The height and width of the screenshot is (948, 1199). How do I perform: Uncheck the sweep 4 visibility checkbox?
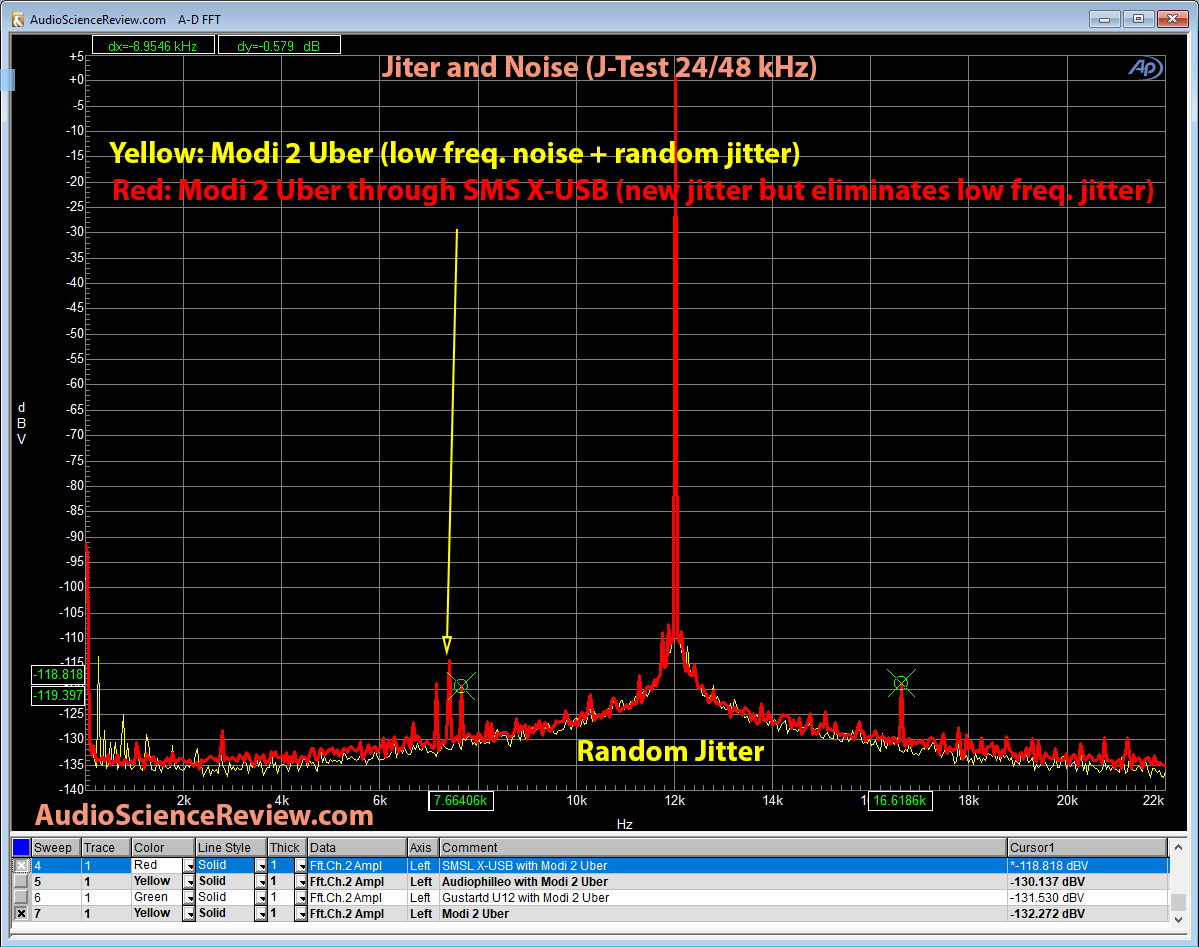pos(21,865)
